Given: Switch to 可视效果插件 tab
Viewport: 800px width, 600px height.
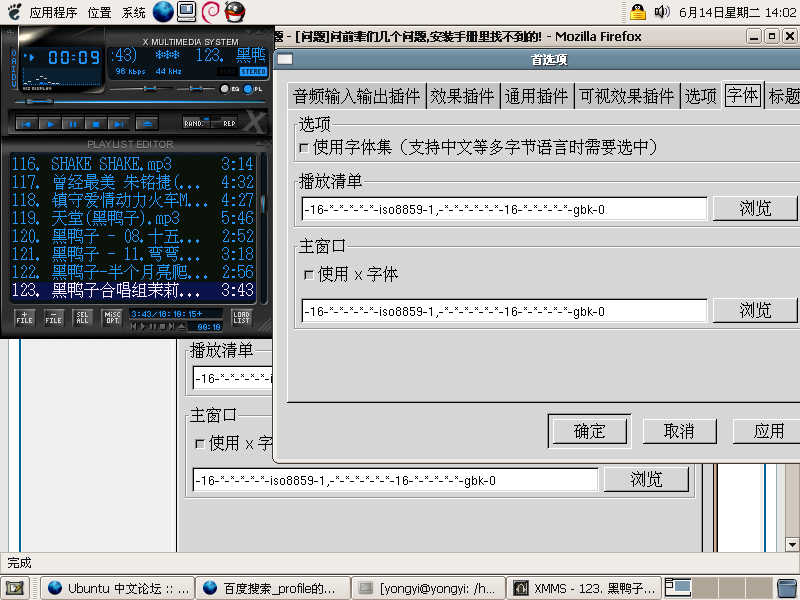Looking at the screenshot, I should click(627, 96).
